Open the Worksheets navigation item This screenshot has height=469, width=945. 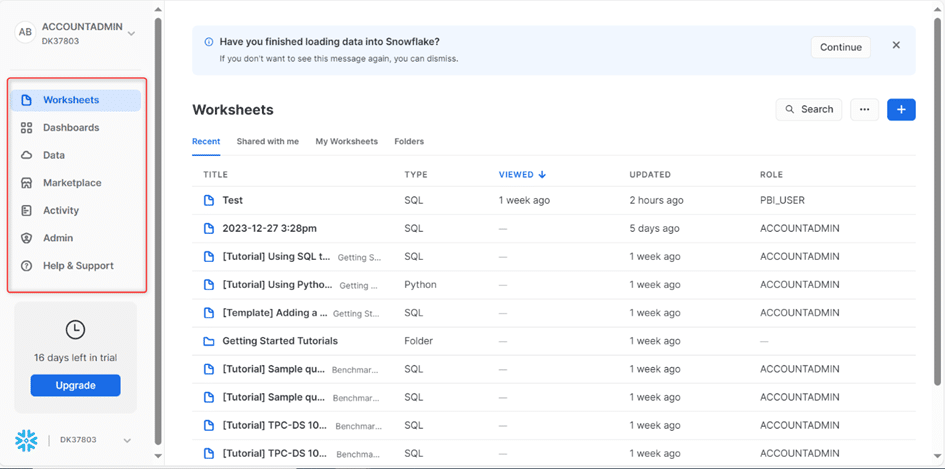click(x=75, y=100)
